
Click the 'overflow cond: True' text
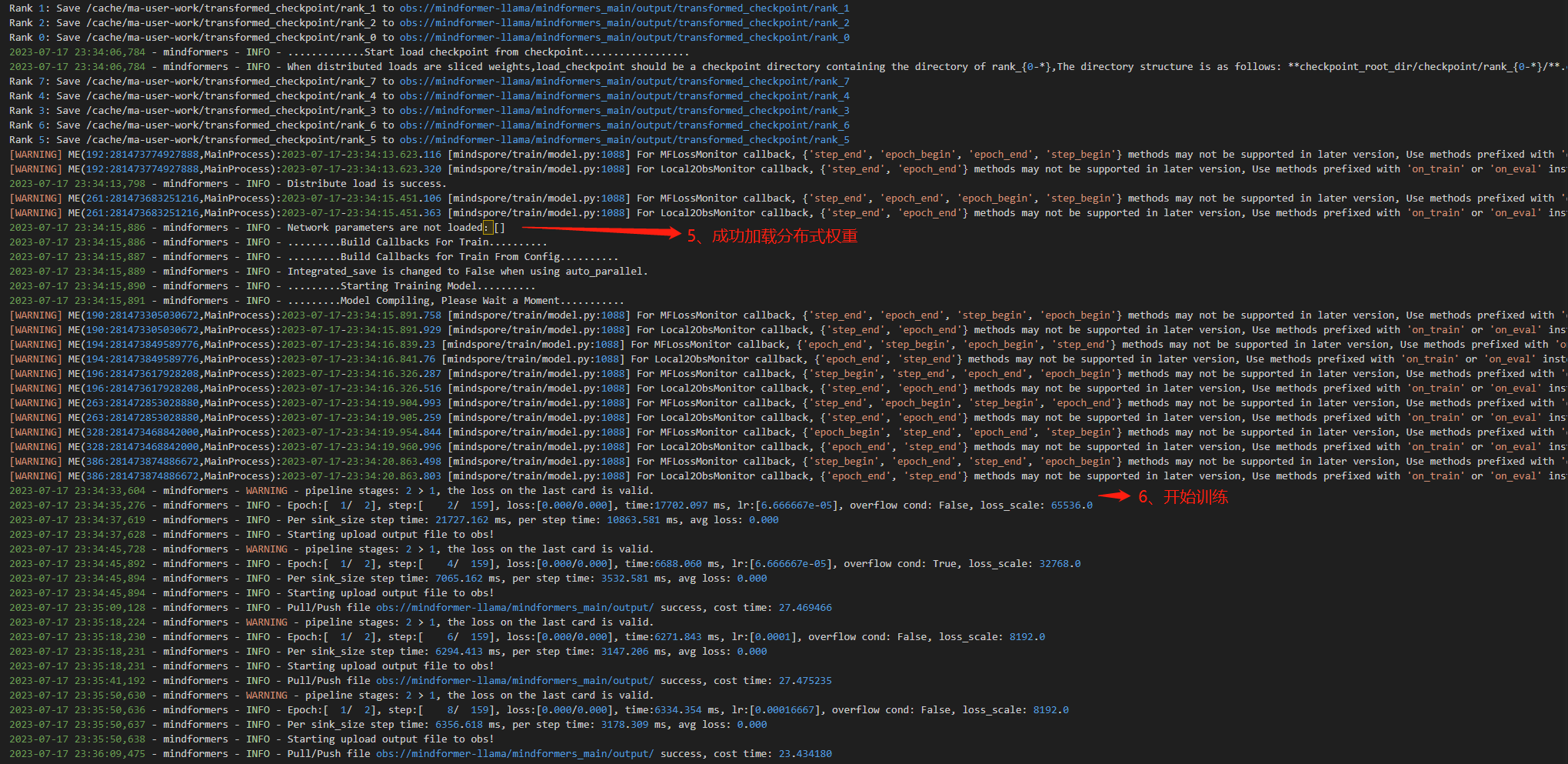[x=901, y=563]
